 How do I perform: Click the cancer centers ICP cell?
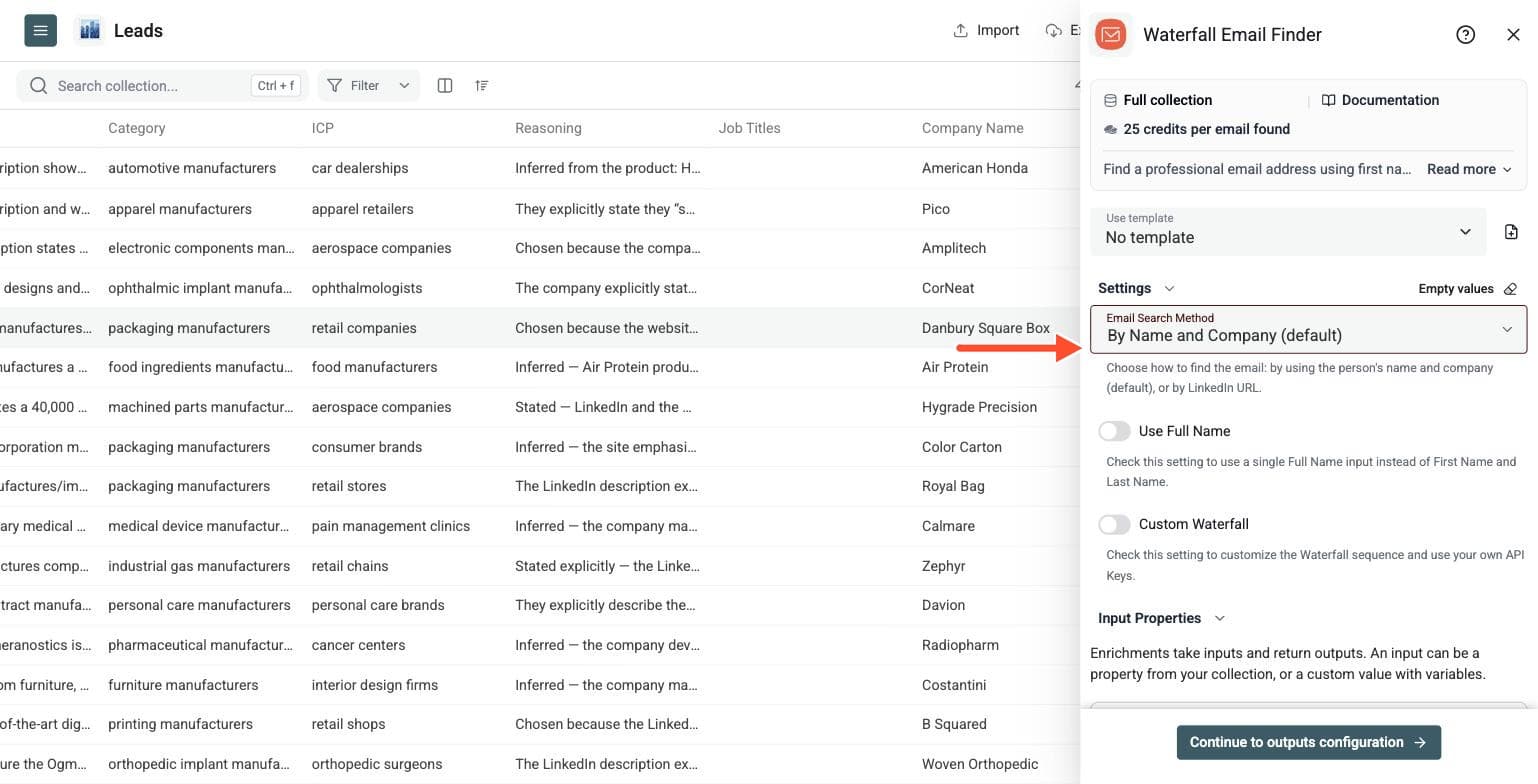coord(359,645)
